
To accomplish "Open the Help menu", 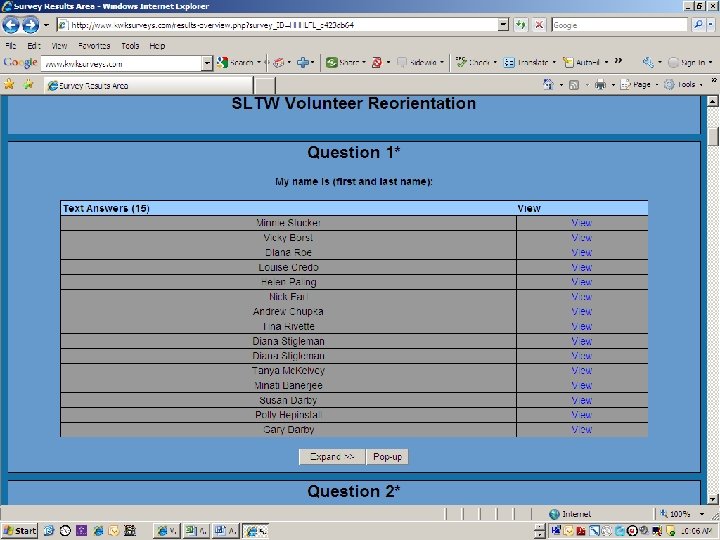I will coord(157,46).
